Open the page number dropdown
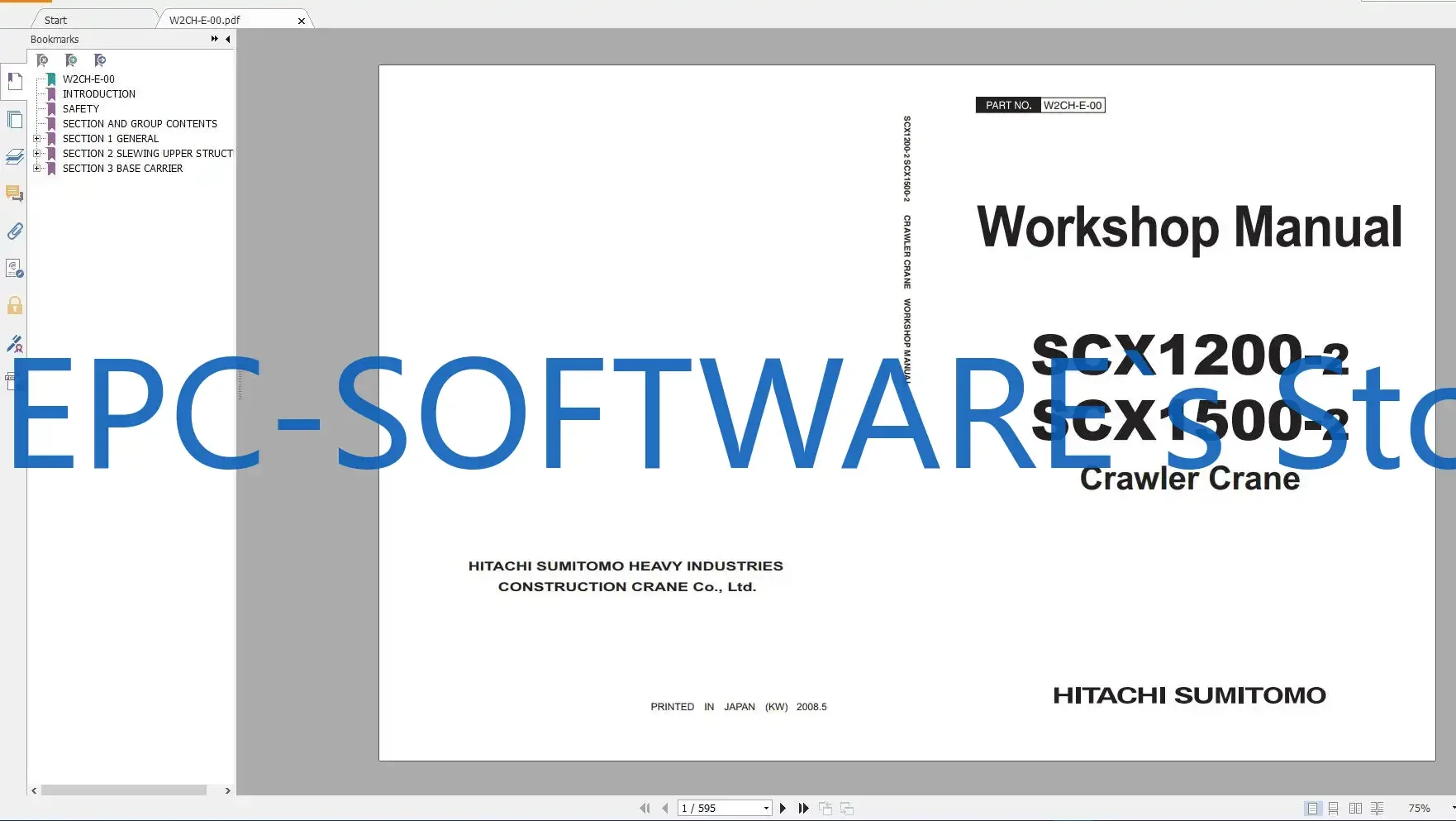The height and width of the screenshot is (821, 1456). [x=766, y=809]
